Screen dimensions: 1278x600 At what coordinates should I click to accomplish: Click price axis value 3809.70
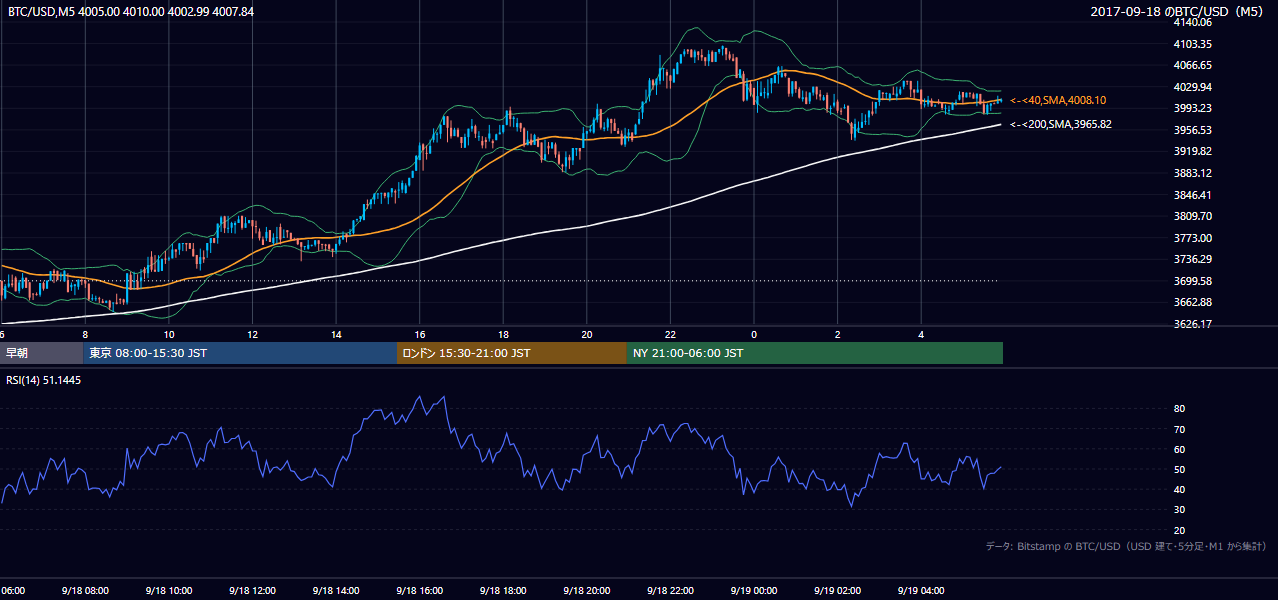pyautogui.click(x=1193, y=216)
